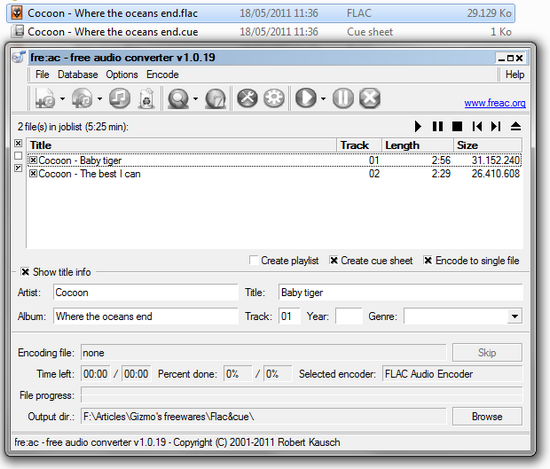550x469 pixels.
Task: Click the eject button in joblist player
Action: (515, 126)
